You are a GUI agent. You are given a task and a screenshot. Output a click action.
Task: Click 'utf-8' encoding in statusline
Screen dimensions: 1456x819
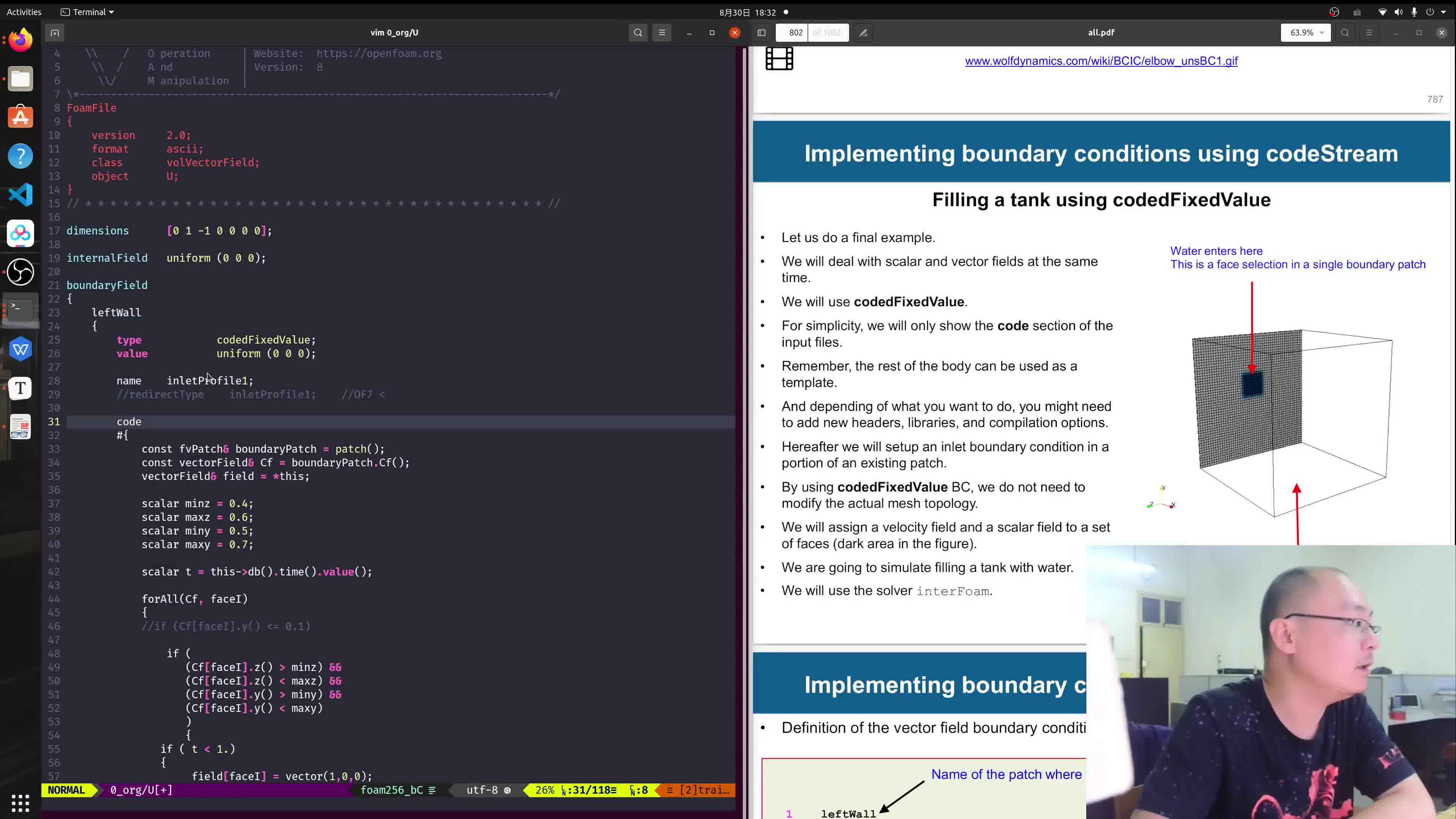(482, 790)
